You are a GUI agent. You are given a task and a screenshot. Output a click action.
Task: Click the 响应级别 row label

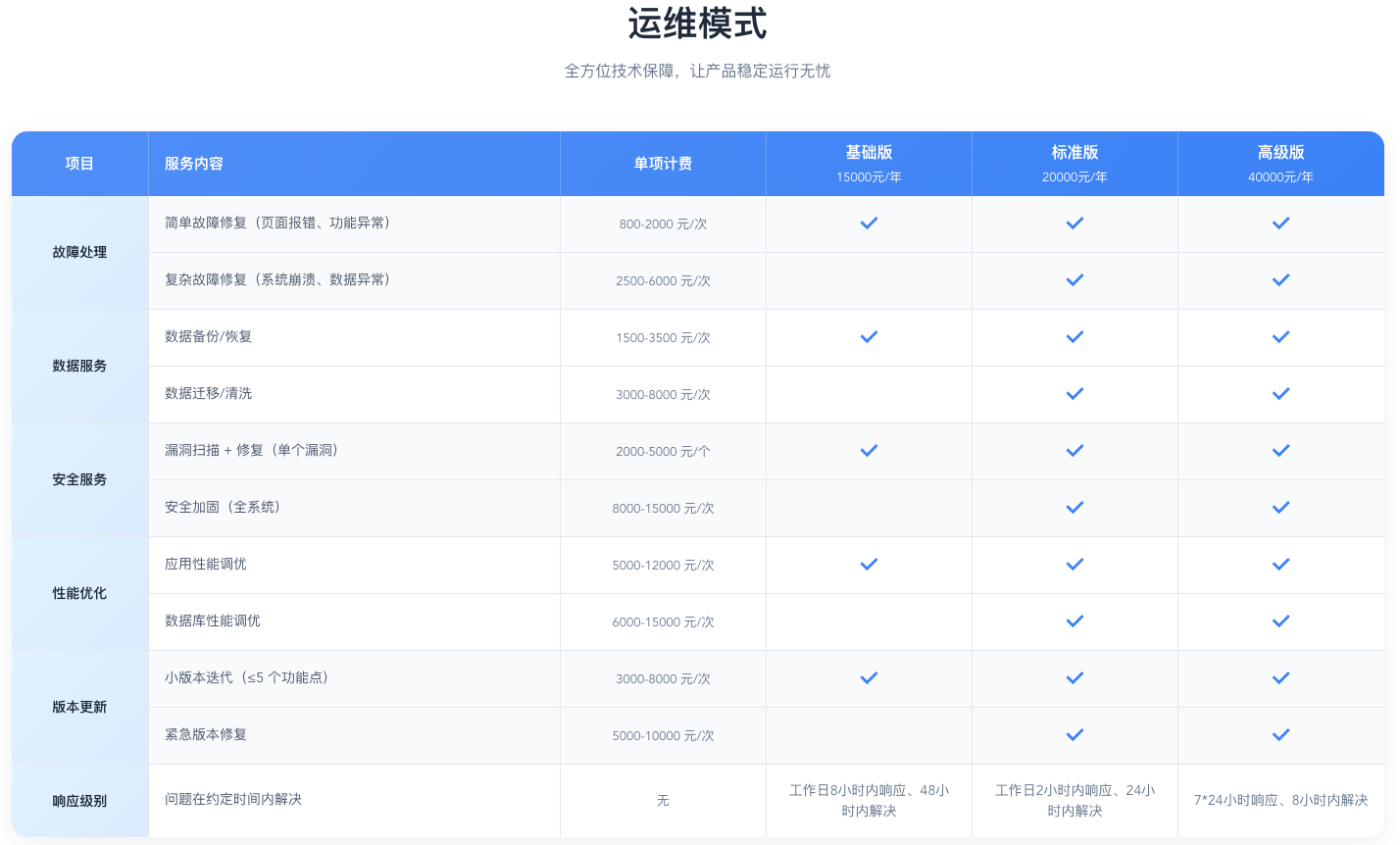[79, 801]
